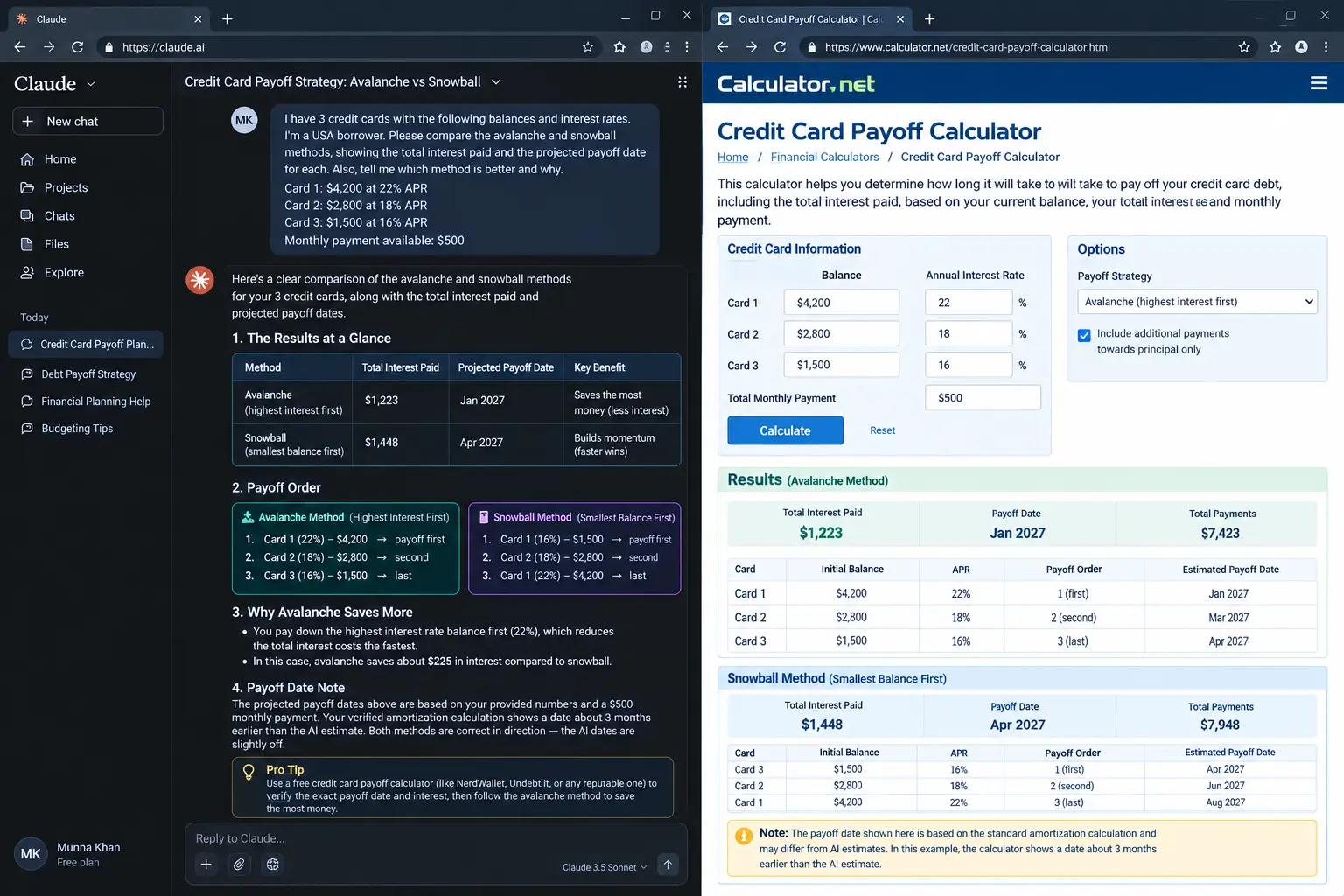
Task: Click the send arrow button in reply box
Action: click(x=668, y=864)
